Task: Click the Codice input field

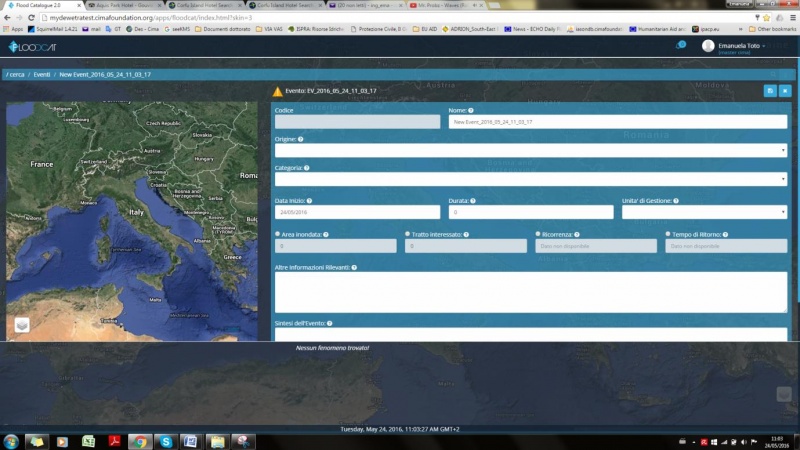Action: (x=357, y=121)
